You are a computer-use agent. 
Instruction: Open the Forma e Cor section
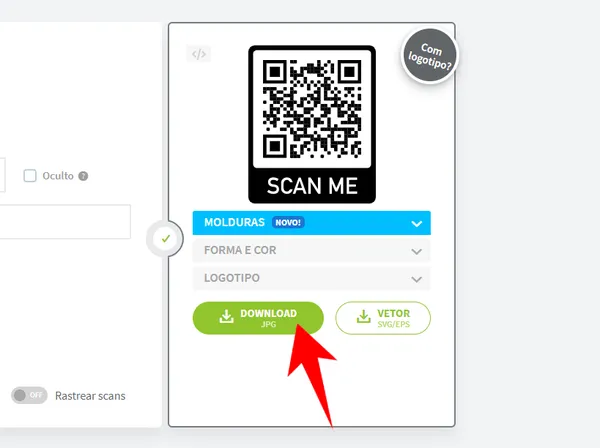[311, 250]
